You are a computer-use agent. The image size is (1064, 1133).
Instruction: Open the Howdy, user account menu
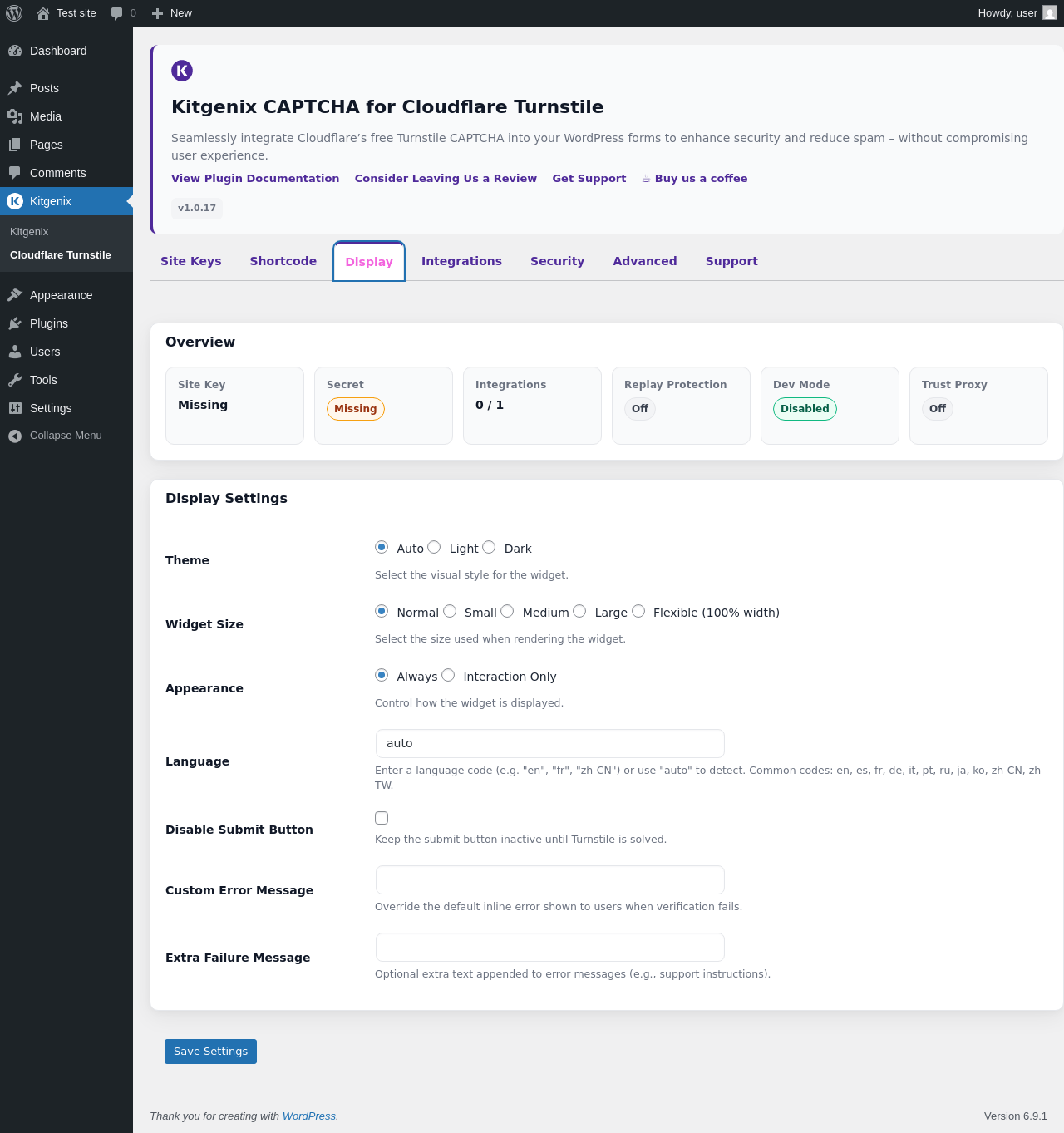pyautogui.click(x=1016, y=13)
